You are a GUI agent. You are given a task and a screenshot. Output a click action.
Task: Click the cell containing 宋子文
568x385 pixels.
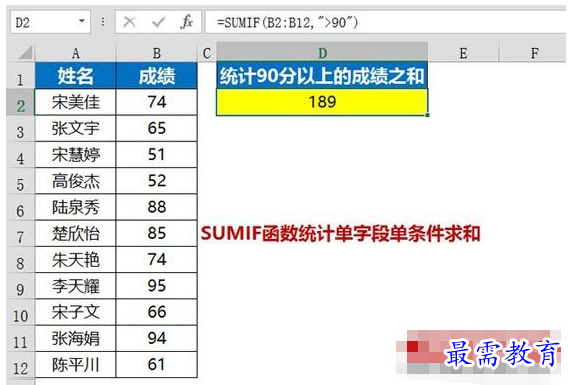pos(75,312)
